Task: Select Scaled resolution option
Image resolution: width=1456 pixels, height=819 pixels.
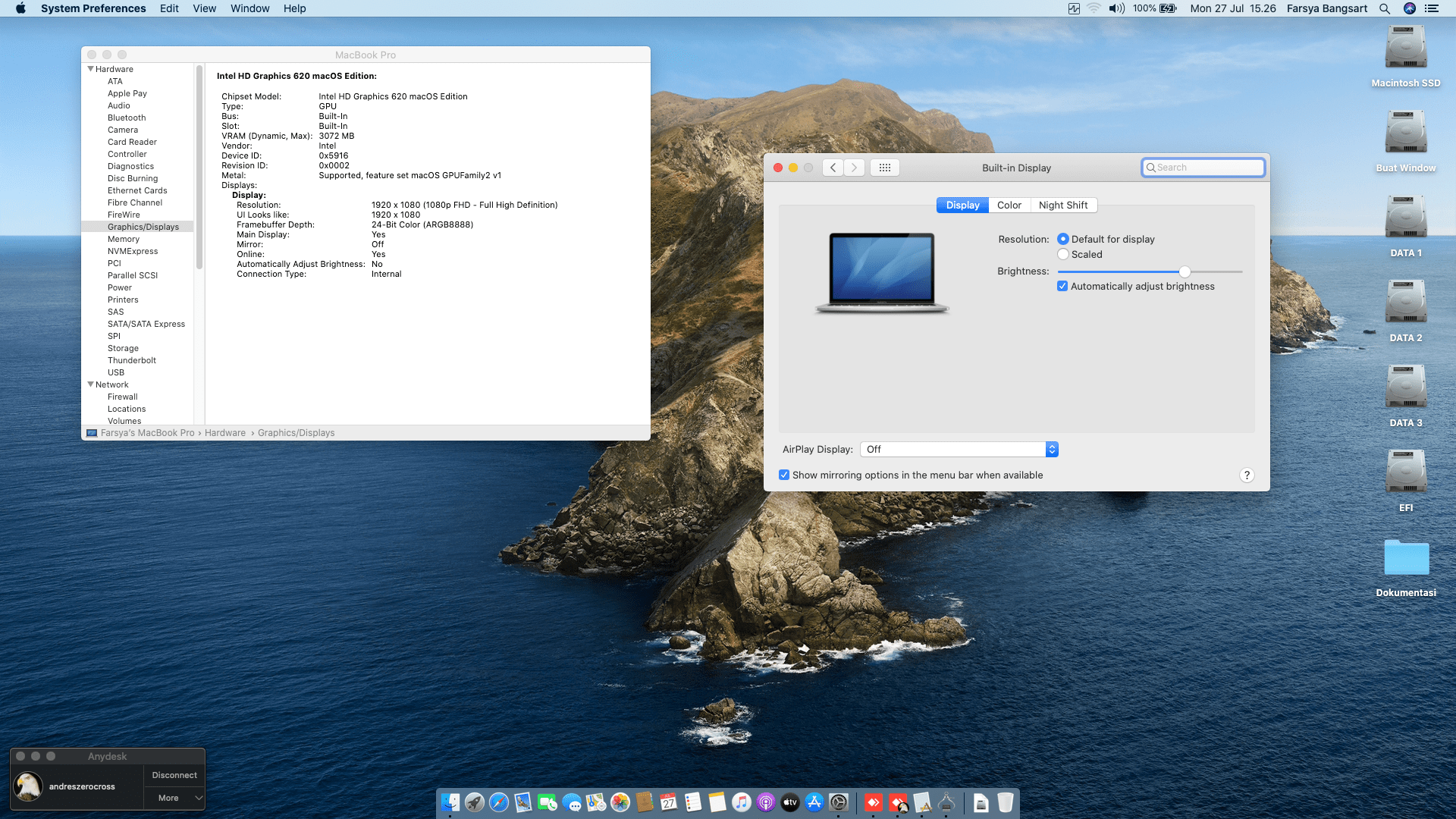Action: click(1063, 255)
